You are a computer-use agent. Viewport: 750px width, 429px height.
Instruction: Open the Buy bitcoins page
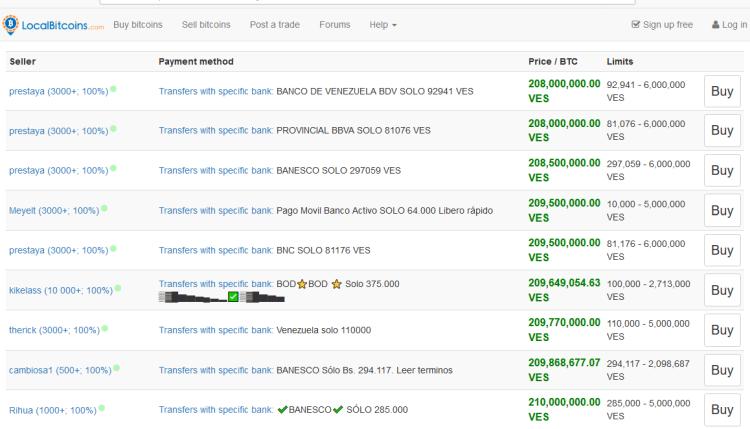click(138, 25)
